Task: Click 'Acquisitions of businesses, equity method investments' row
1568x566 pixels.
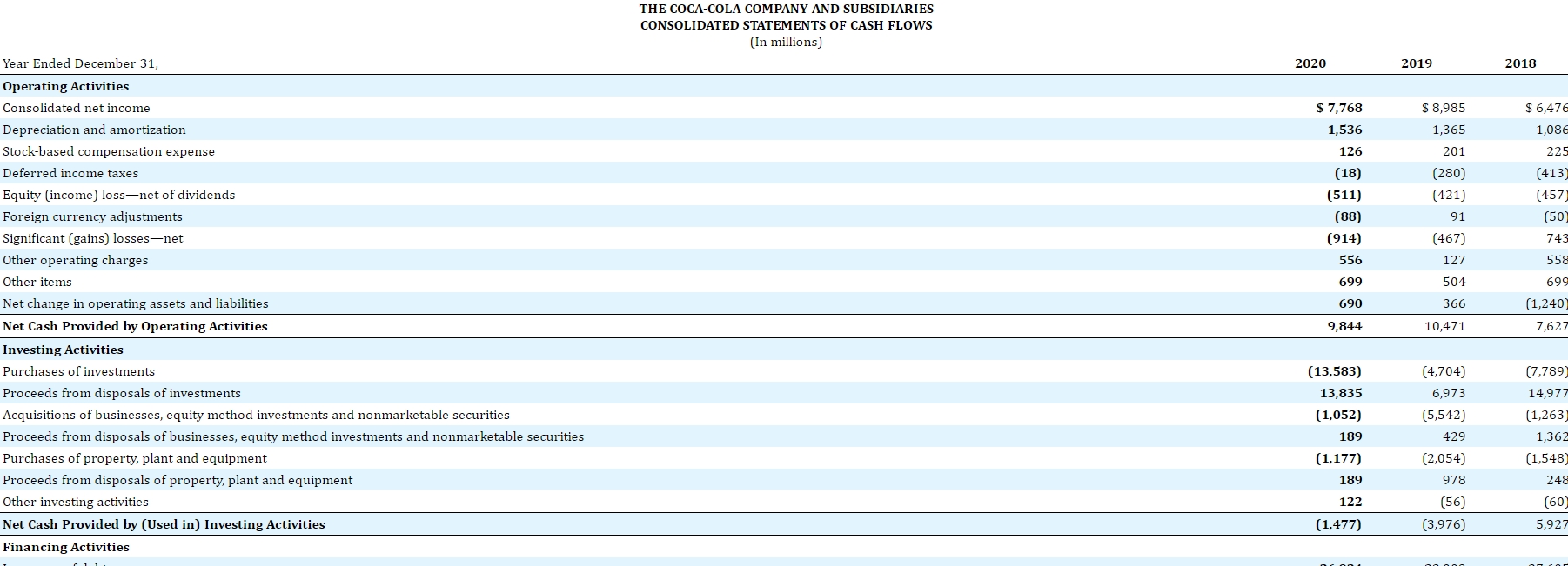Action: point(257,415)
